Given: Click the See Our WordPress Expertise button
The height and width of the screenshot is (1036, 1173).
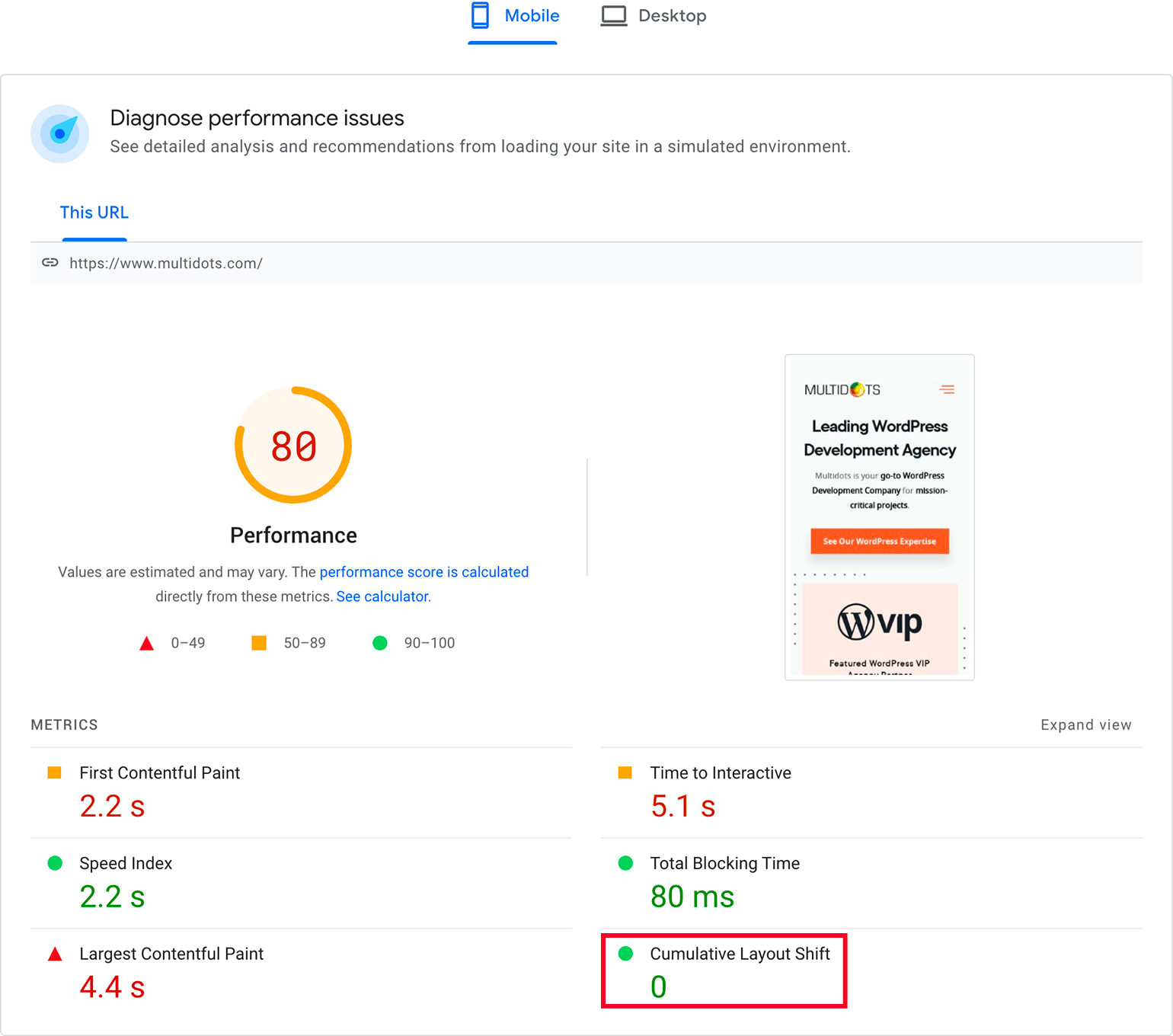Looking at the screenshot, I should coord(879,542).
